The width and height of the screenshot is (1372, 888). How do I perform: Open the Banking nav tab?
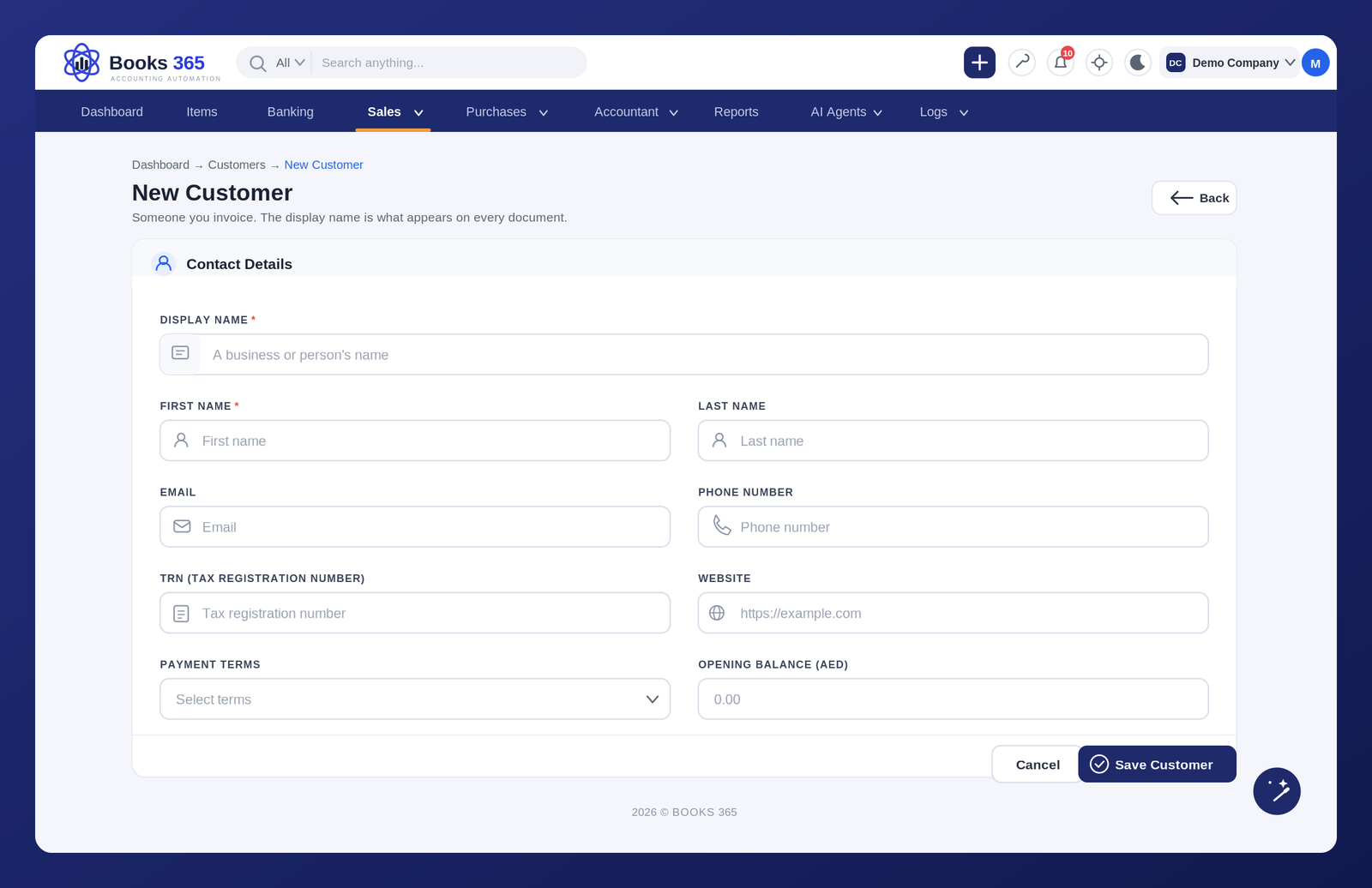(x=290, y=112)
